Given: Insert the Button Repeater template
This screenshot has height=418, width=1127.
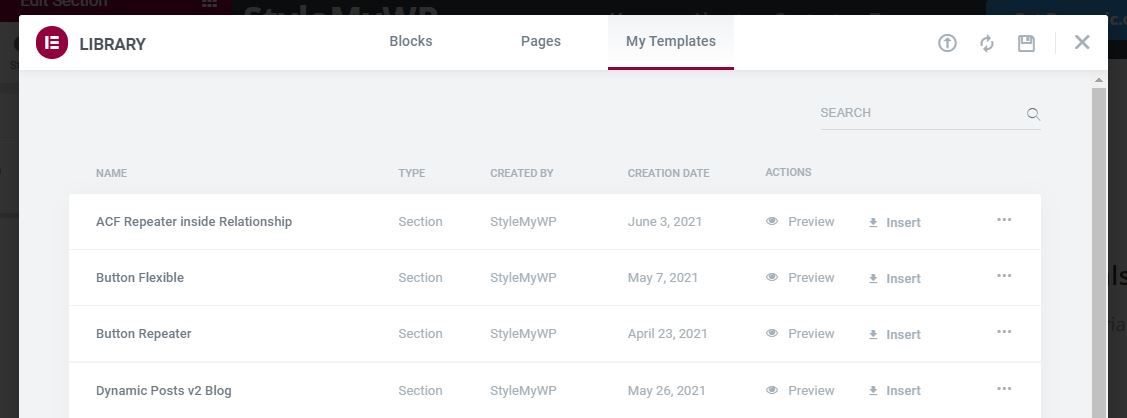Looking at the screenshot, I should pyautogui.click(x=895, y=335).
